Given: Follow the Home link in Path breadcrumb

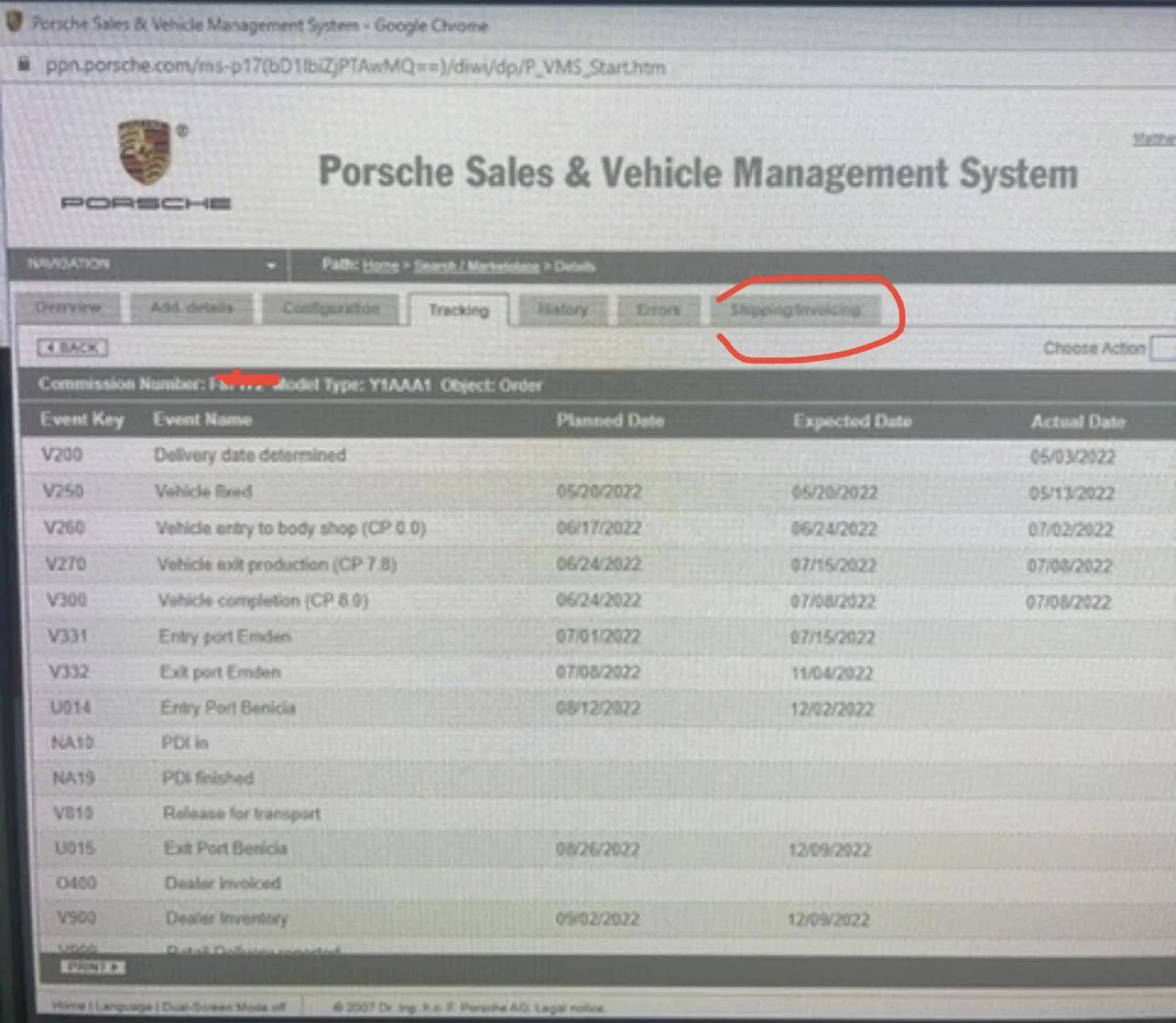Looking at the screenshot, I should [380, 267].
